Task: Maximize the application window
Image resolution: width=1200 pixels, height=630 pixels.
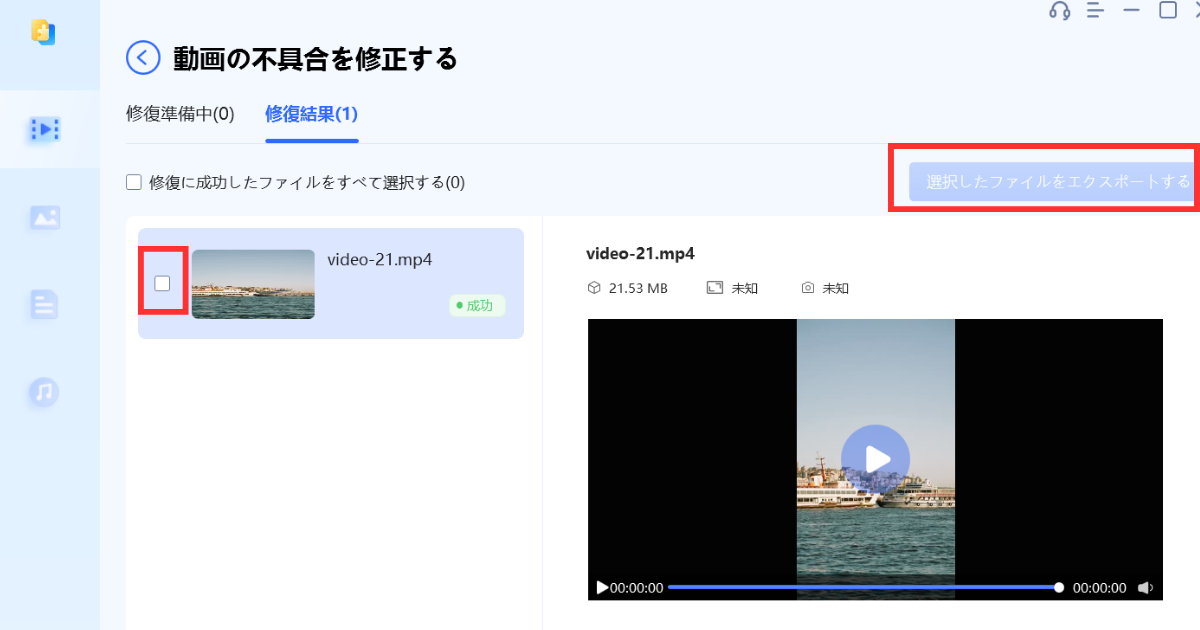Action: (x=1167, y=11)
